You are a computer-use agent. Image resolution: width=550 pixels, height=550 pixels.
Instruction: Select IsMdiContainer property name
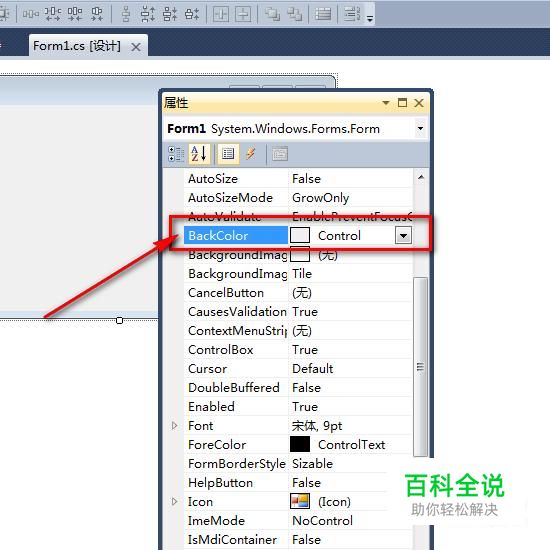click(x=232, y=540)
